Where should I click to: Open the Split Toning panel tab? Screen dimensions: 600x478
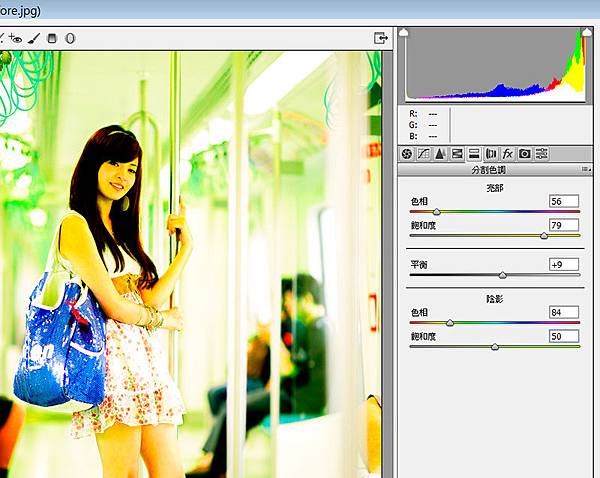pyautogui.click(x=474, y=154)
